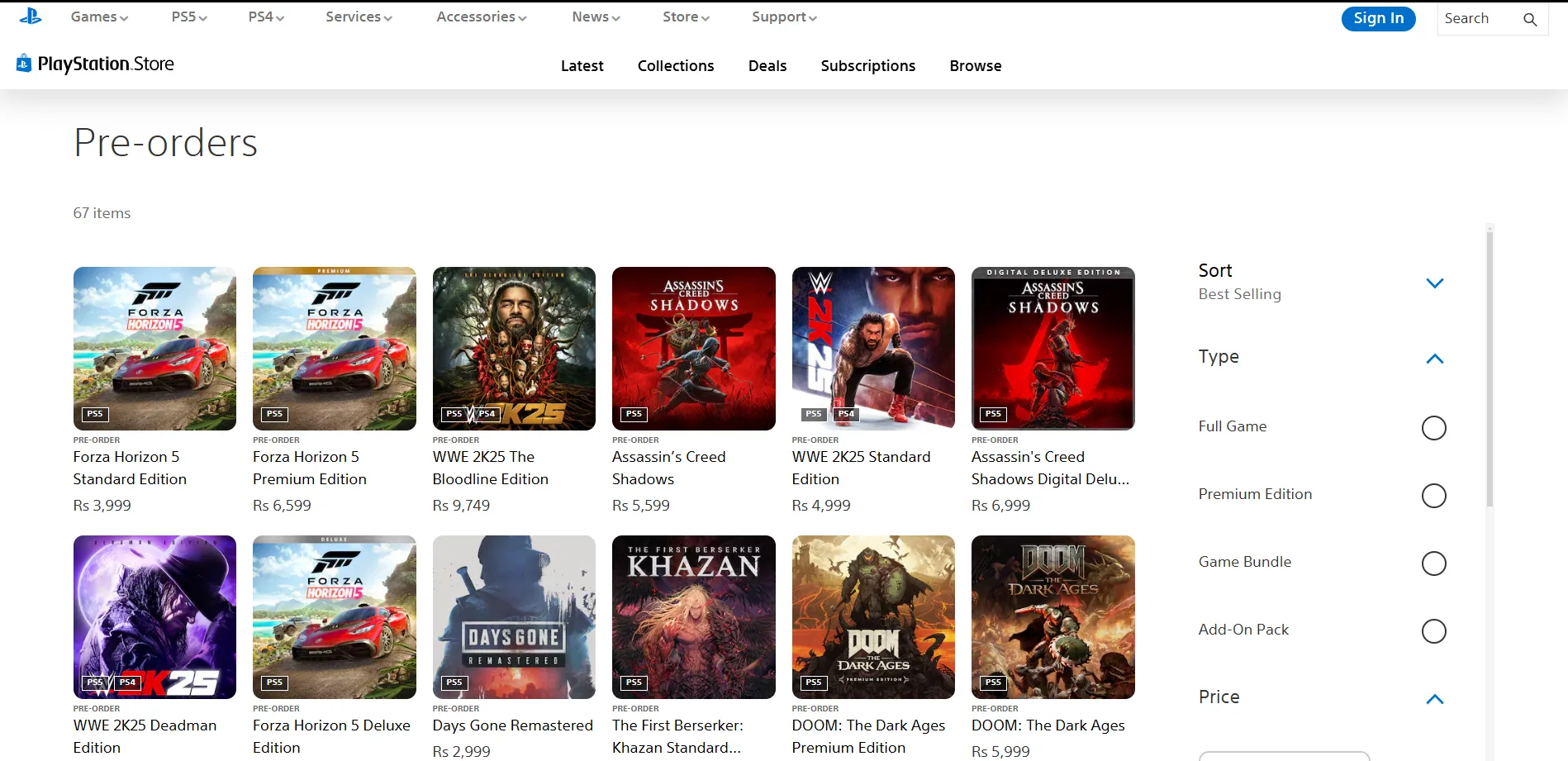Open the PlayStation Store logo link
1568x761 pixels.
tap(95, 64)
